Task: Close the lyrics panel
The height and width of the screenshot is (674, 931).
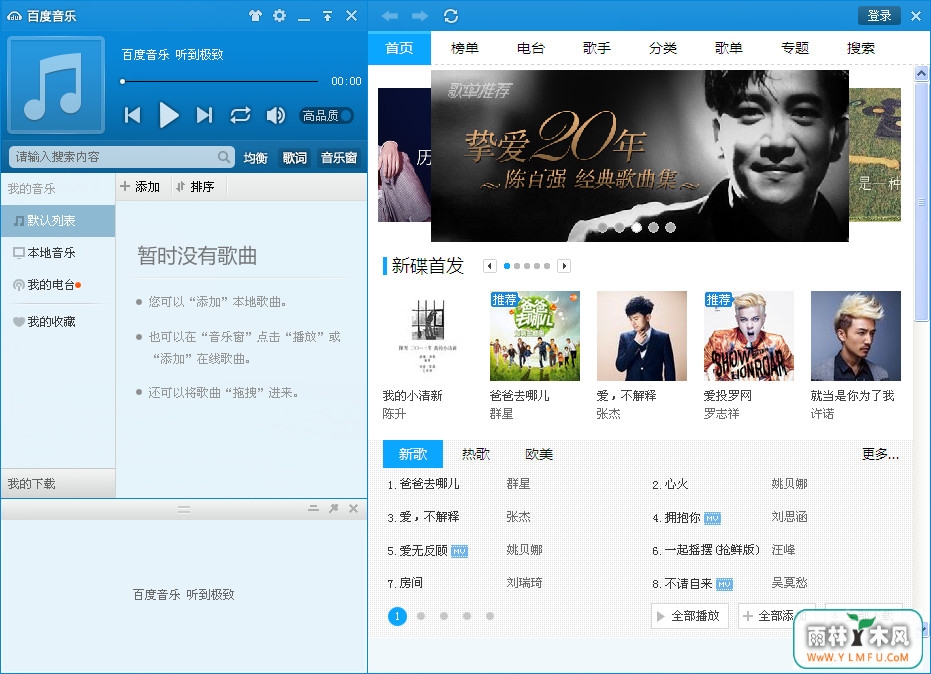Action: 353,509
